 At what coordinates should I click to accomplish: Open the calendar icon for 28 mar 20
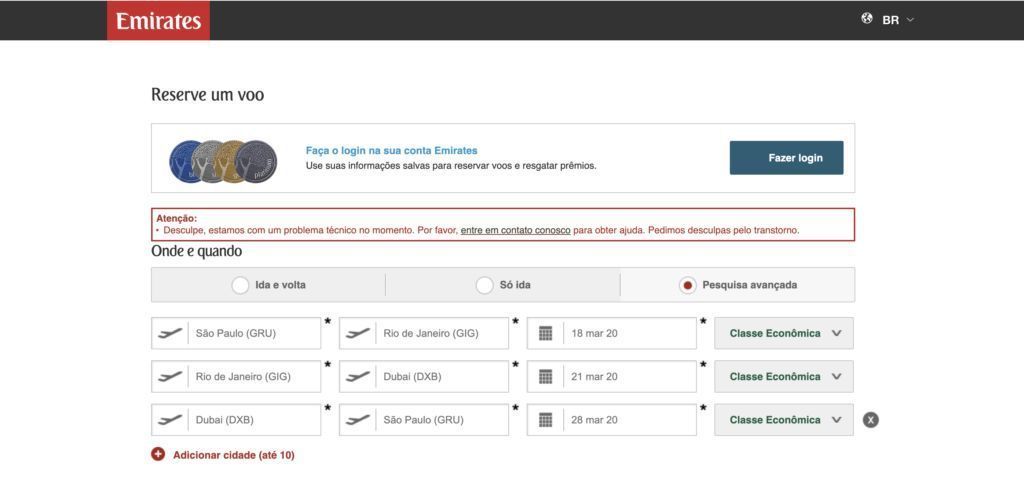[x=546, y=419]
